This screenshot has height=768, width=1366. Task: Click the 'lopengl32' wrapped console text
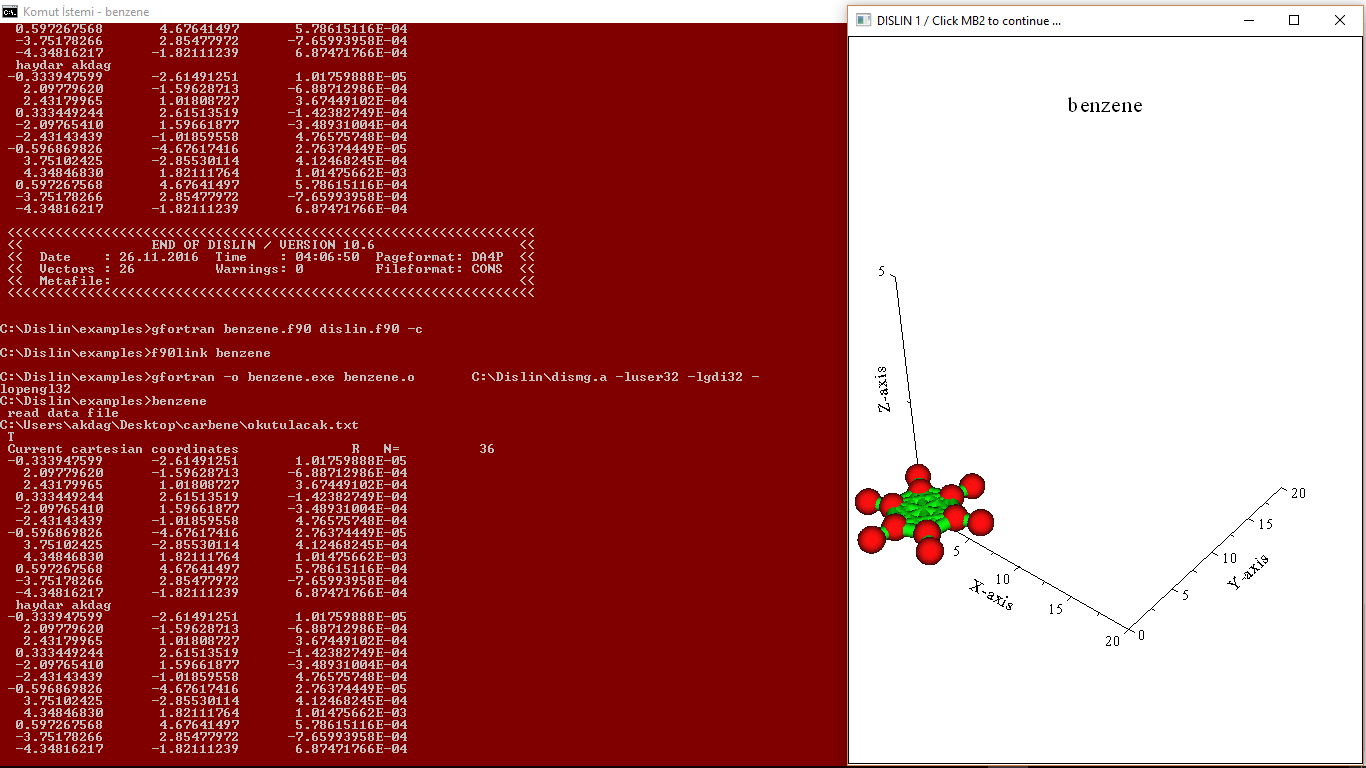(x=36, y=389)
